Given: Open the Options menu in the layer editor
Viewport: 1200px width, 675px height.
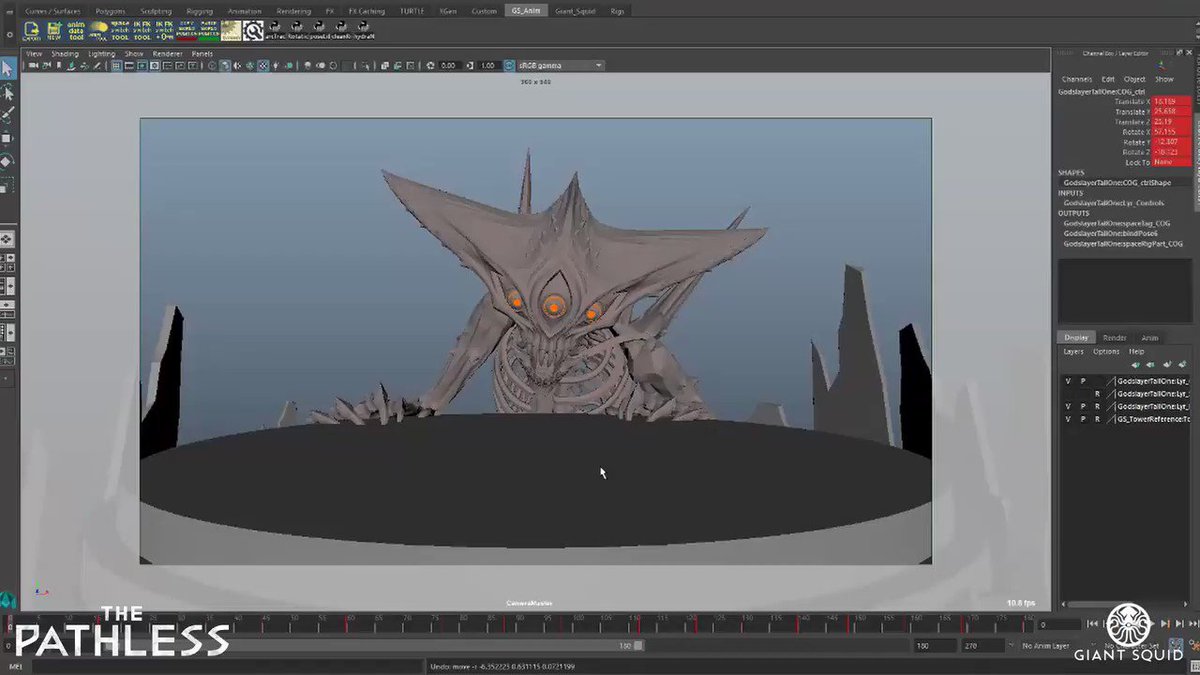Looking at the screenshot, I should click(x=1106, y=352).
